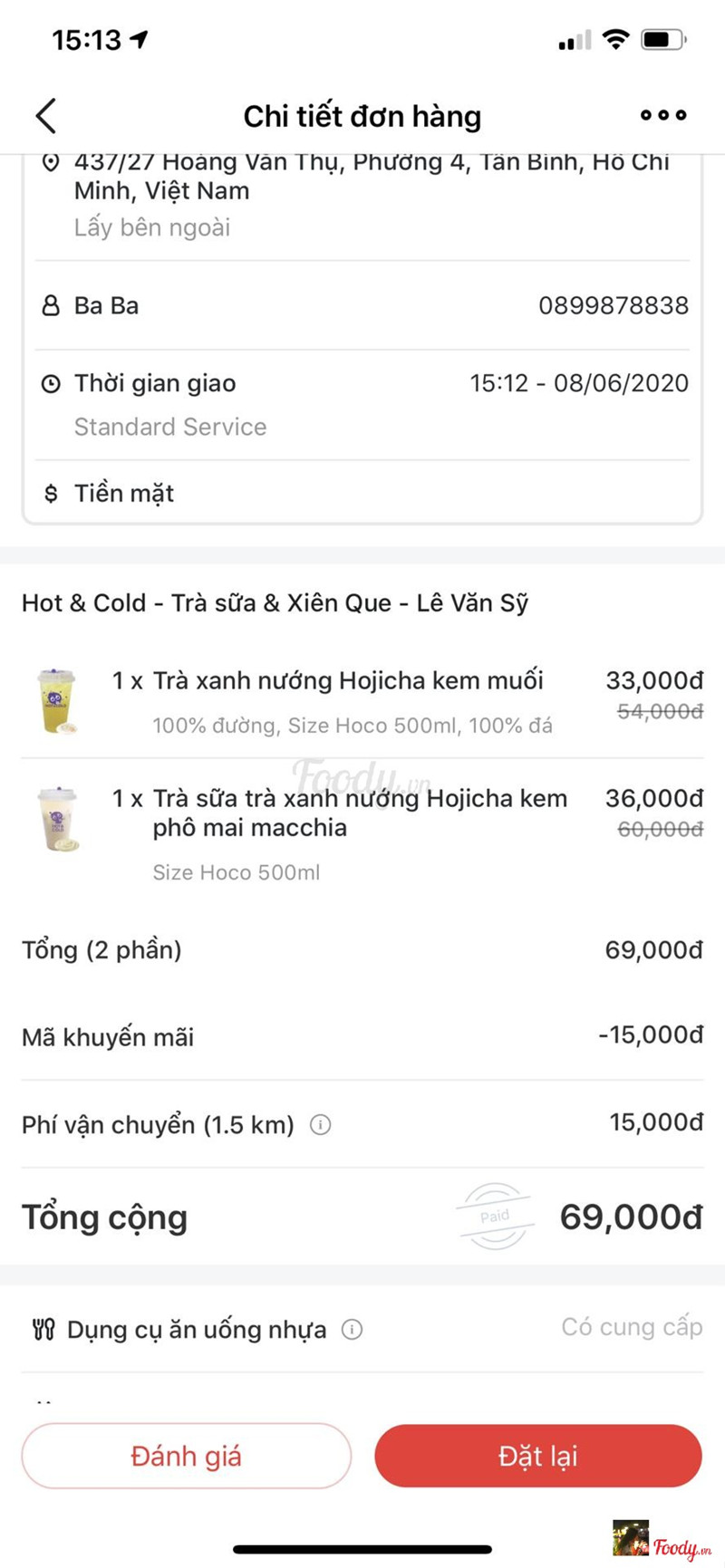This screenshot has height=1568, width=725.
Task: Tap the clock icon beside Thời gian giao
Action: tap(51, 384)
